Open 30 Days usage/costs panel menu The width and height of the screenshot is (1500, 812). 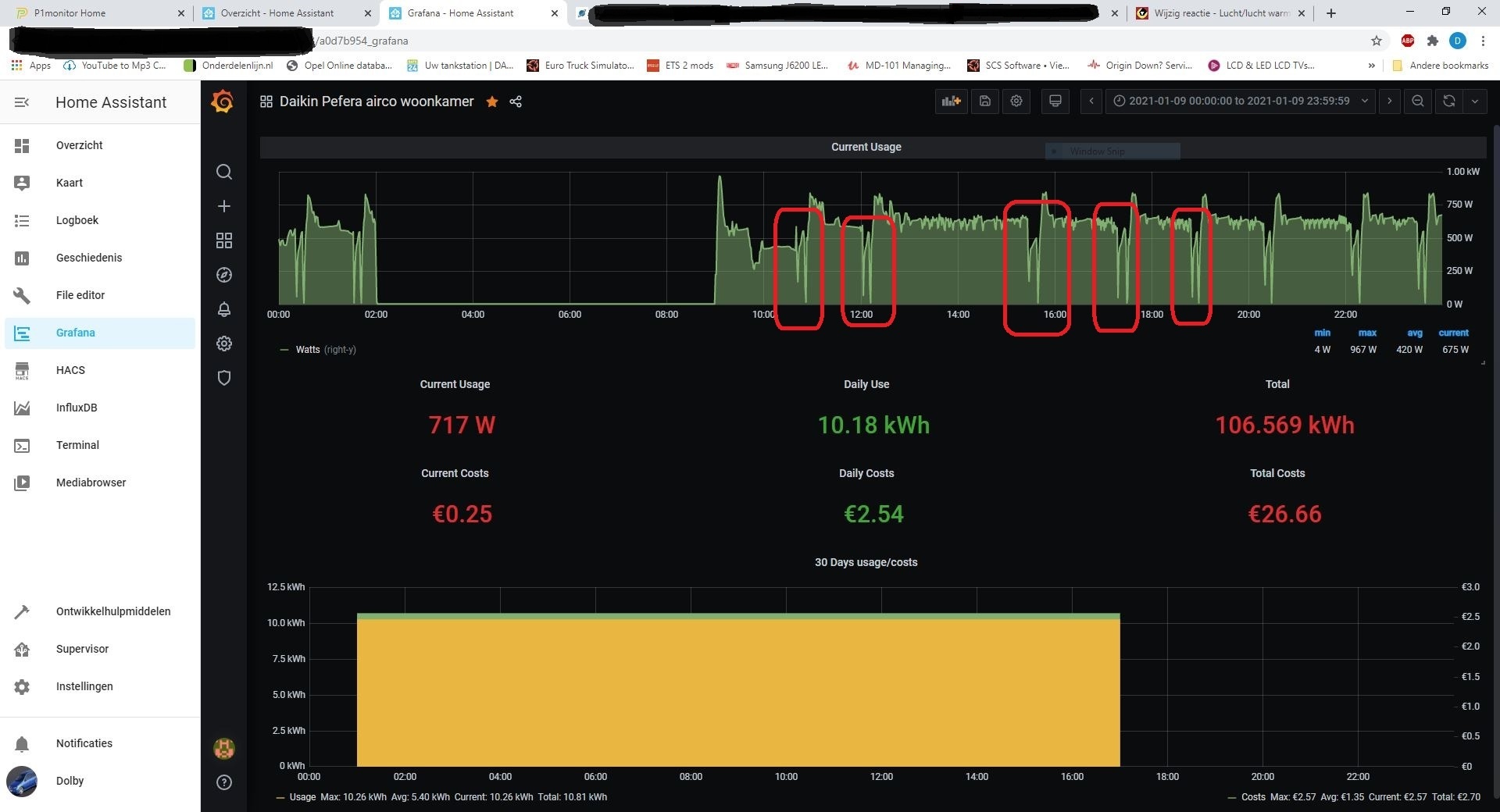866,562
